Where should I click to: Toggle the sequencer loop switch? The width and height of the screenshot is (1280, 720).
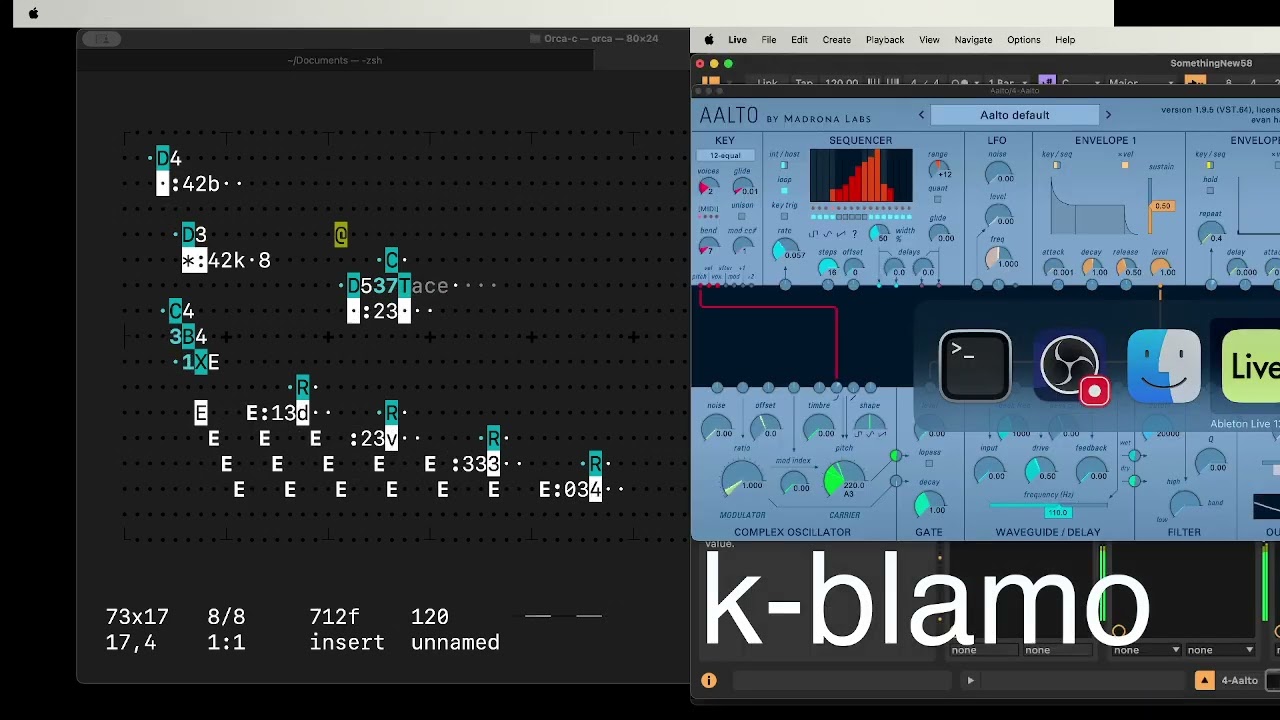tap(784, 190)
